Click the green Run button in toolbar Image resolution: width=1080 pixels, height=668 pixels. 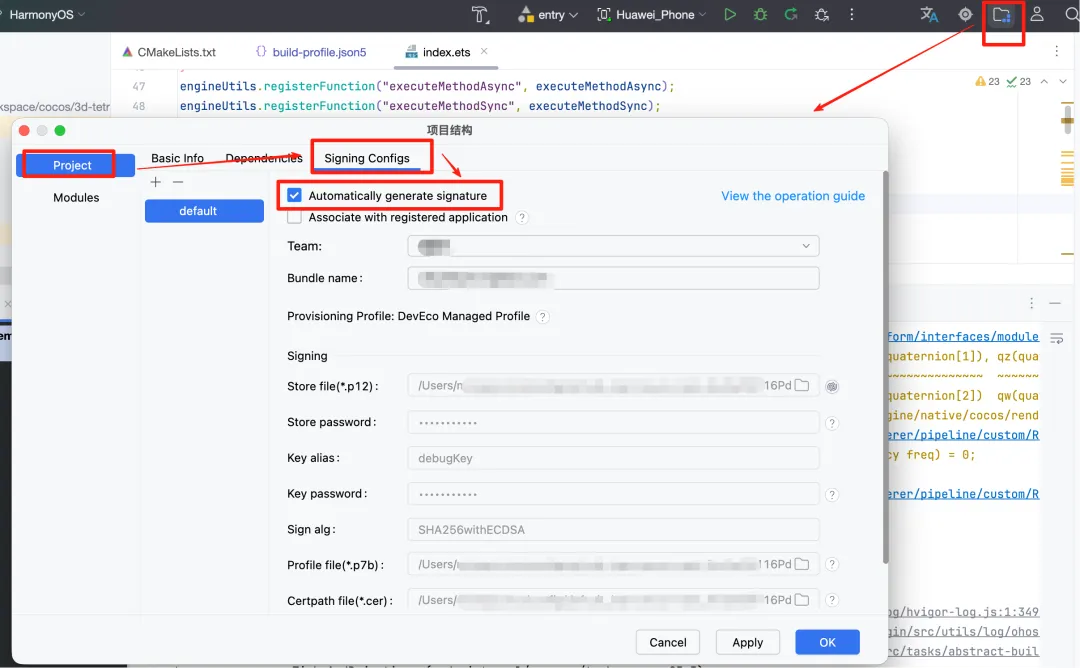pyautogui.click(x=730, y=15)
